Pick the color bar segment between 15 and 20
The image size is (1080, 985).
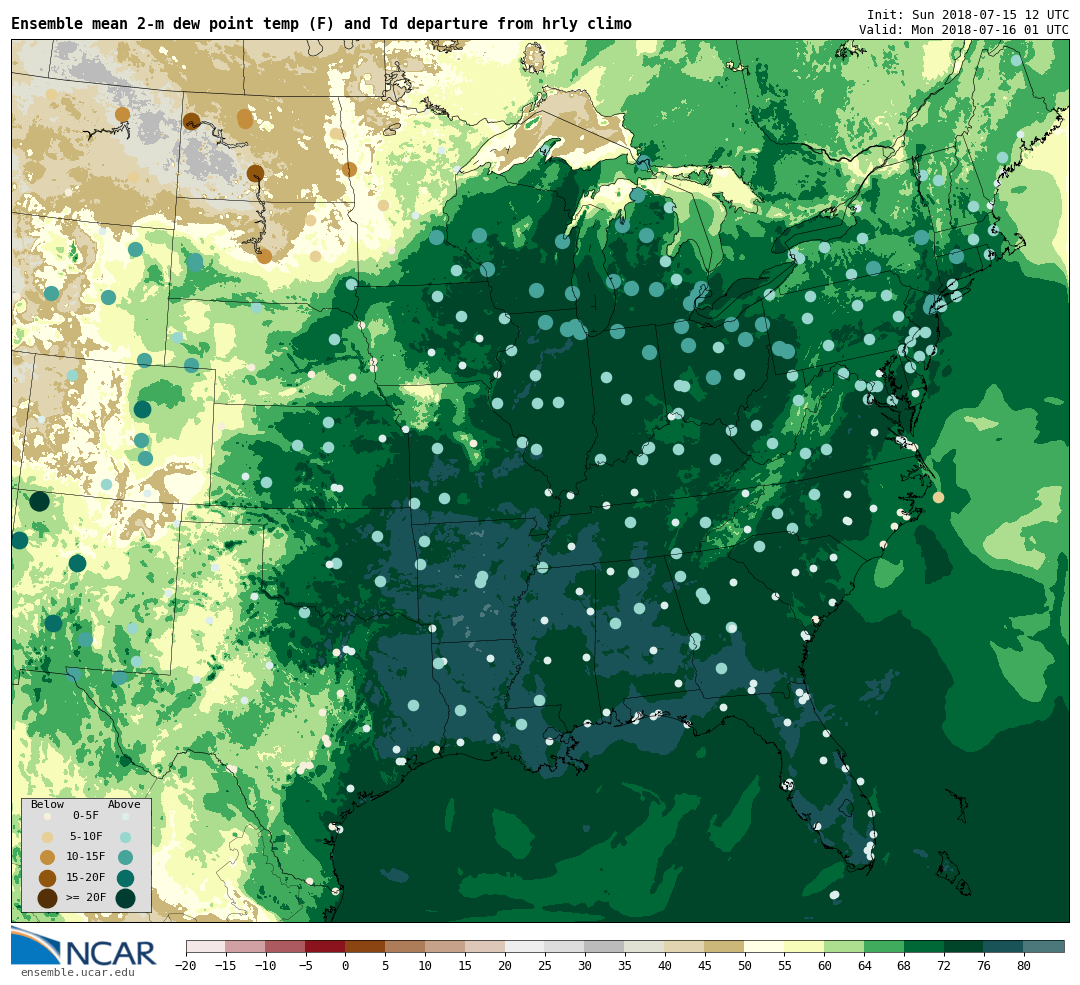pos(486,946)
